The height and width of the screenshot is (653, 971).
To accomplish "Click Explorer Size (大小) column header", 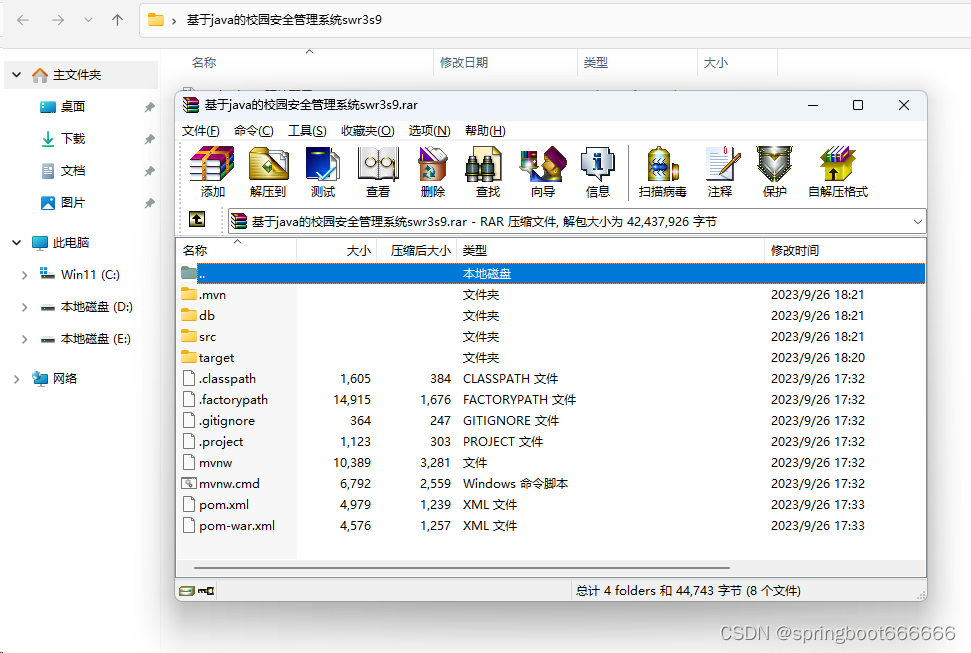I will click(737, 63).
